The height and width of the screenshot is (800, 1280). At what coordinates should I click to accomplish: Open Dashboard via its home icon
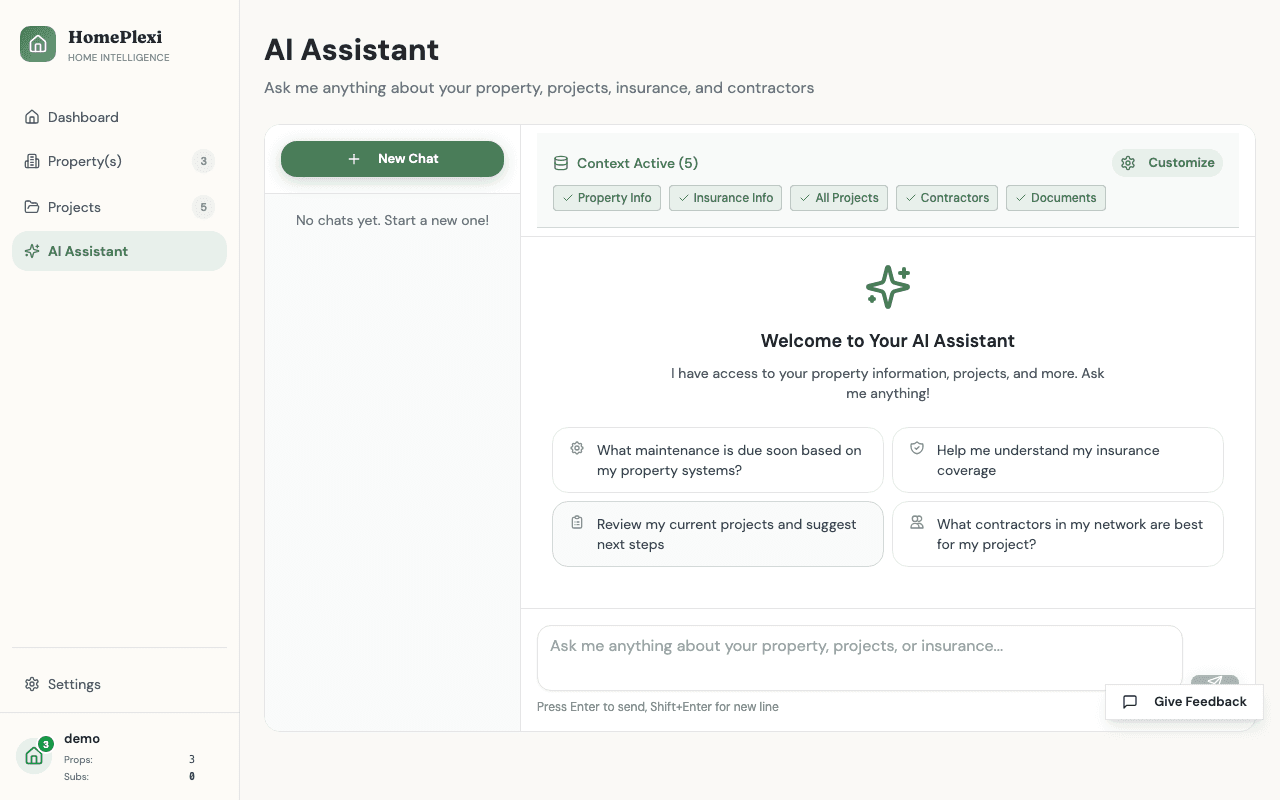[31, 117]
